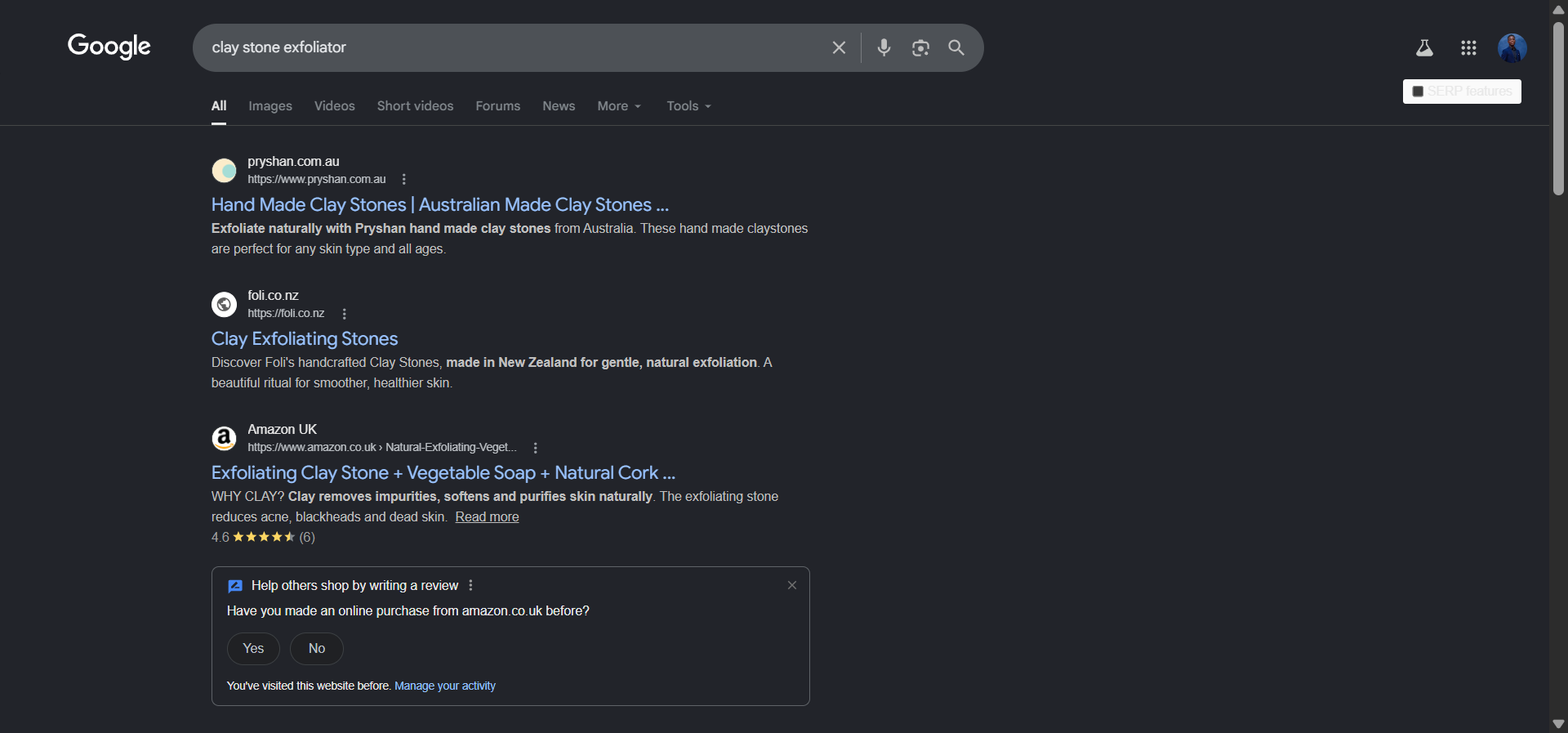Click the https://www.pryshan.com.au URL text
Screen dimensions: 1568x733
317,179
